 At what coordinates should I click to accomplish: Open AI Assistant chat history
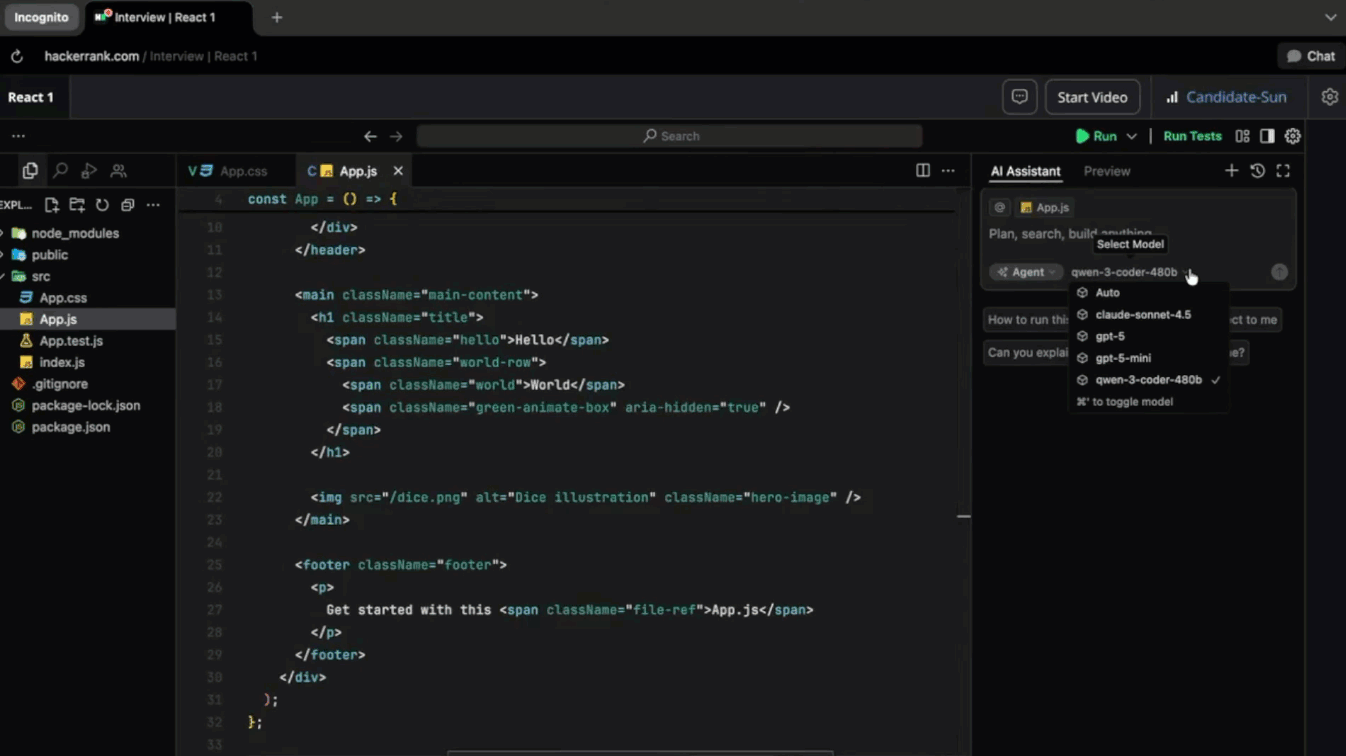click(1257, 171)
